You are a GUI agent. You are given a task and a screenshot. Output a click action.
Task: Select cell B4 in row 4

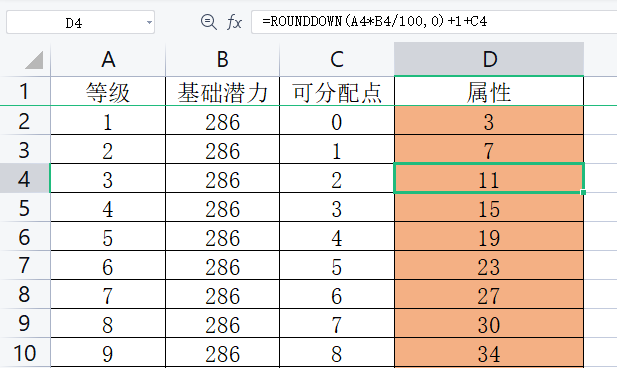click(222, 178)
